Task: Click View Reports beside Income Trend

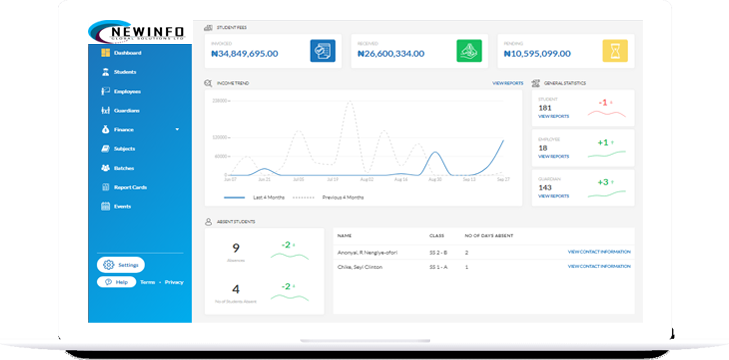Action: pos(508,83)
